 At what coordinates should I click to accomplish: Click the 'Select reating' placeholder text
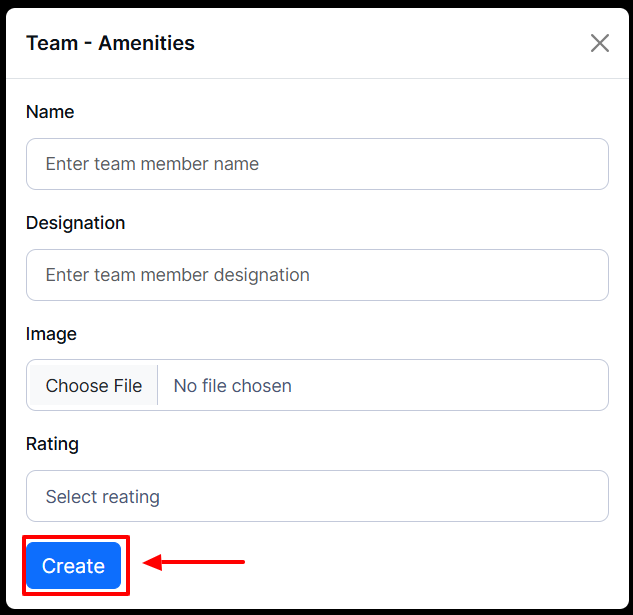point(102,497)
